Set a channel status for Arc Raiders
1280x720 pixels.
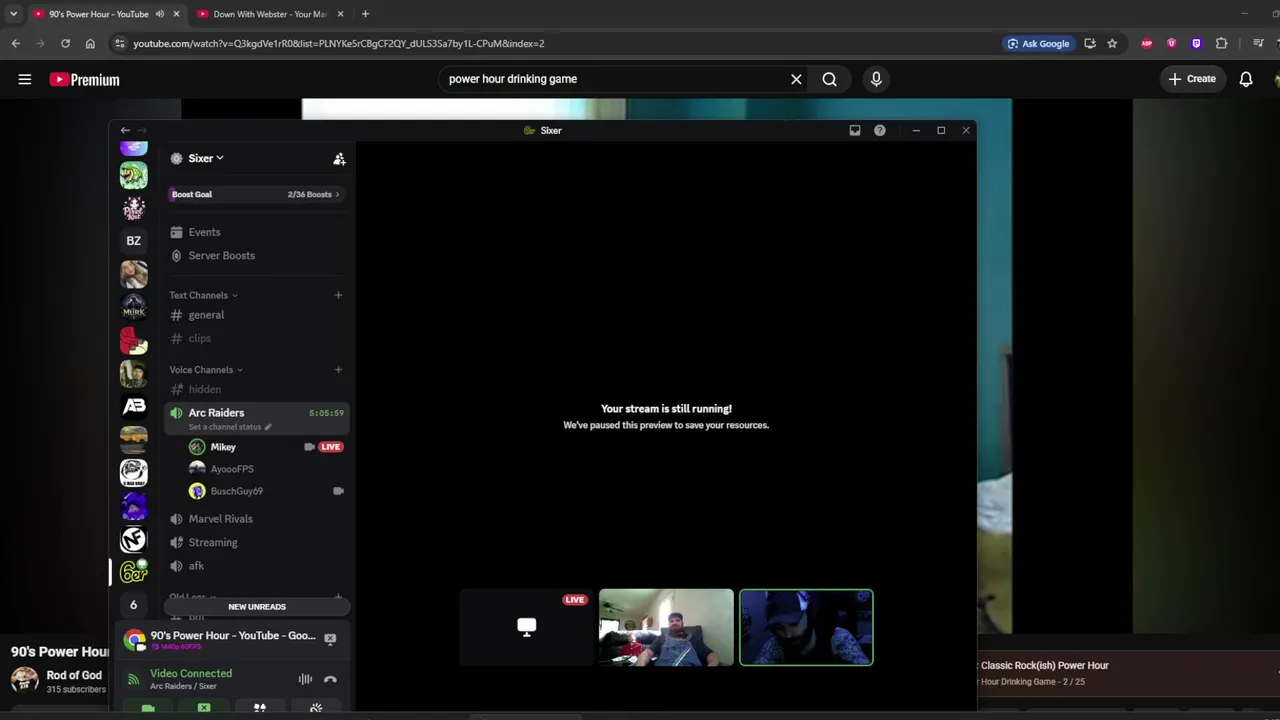[x=229, y=427]
